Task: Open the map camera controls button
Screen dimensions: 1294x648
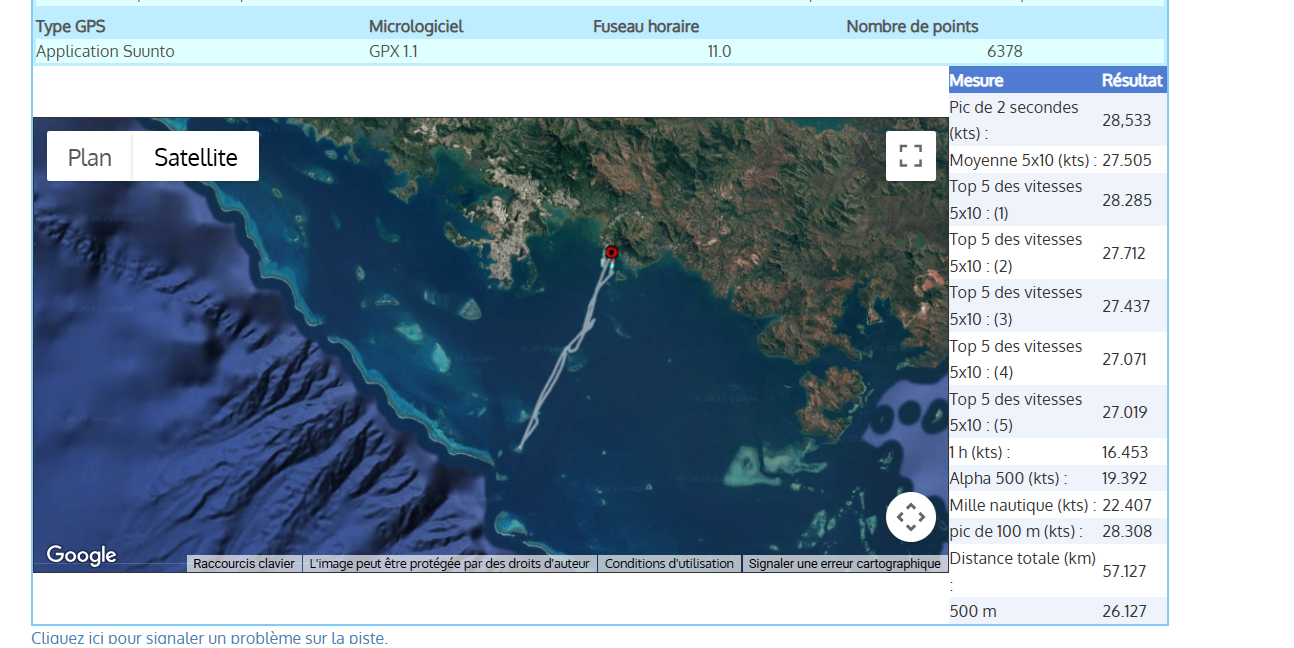Action: click(910, 517)
